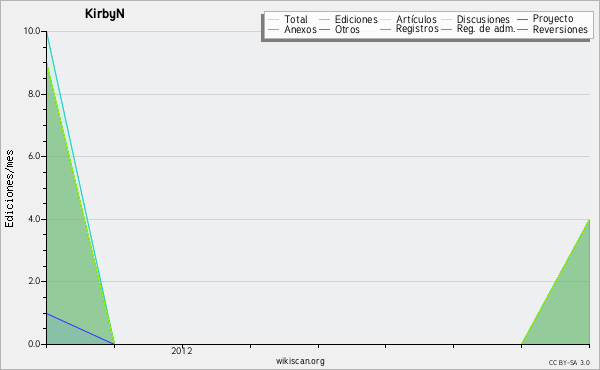Image resolution: width=600 pixels, height=370 pixels.
Task: Click the 6.0 y-axis label
Action: coord(34,156)
